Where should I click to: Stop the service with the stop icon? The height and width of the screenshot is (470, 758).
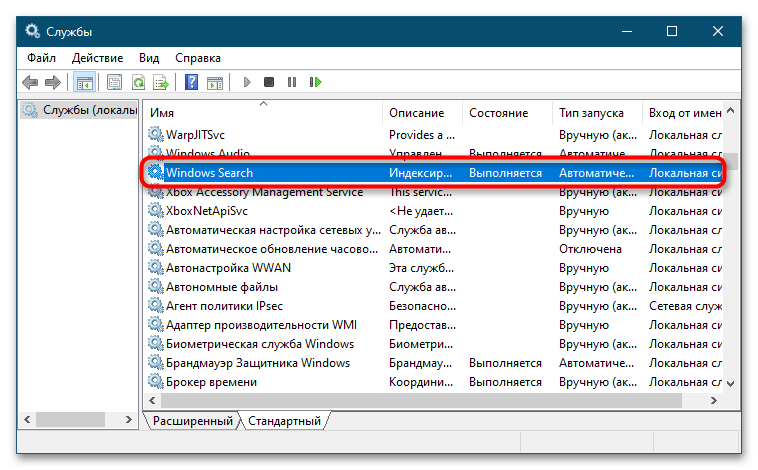click(269, 83)
